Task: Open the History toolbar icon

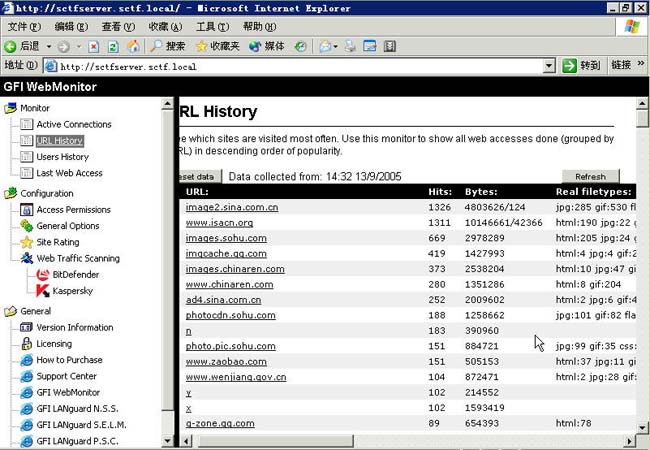Action: [301, 46]
